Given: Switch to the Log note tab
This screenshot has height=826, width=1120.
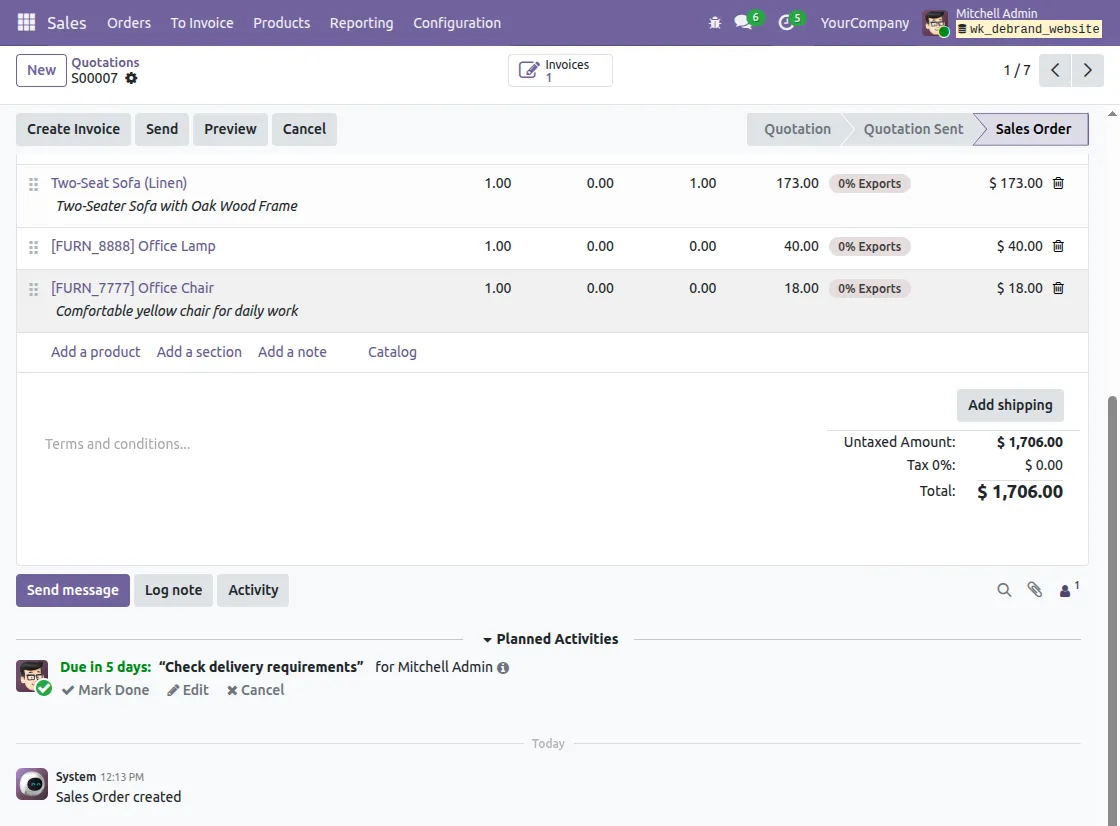Looking at the screenshot, I should click(173, 590).
